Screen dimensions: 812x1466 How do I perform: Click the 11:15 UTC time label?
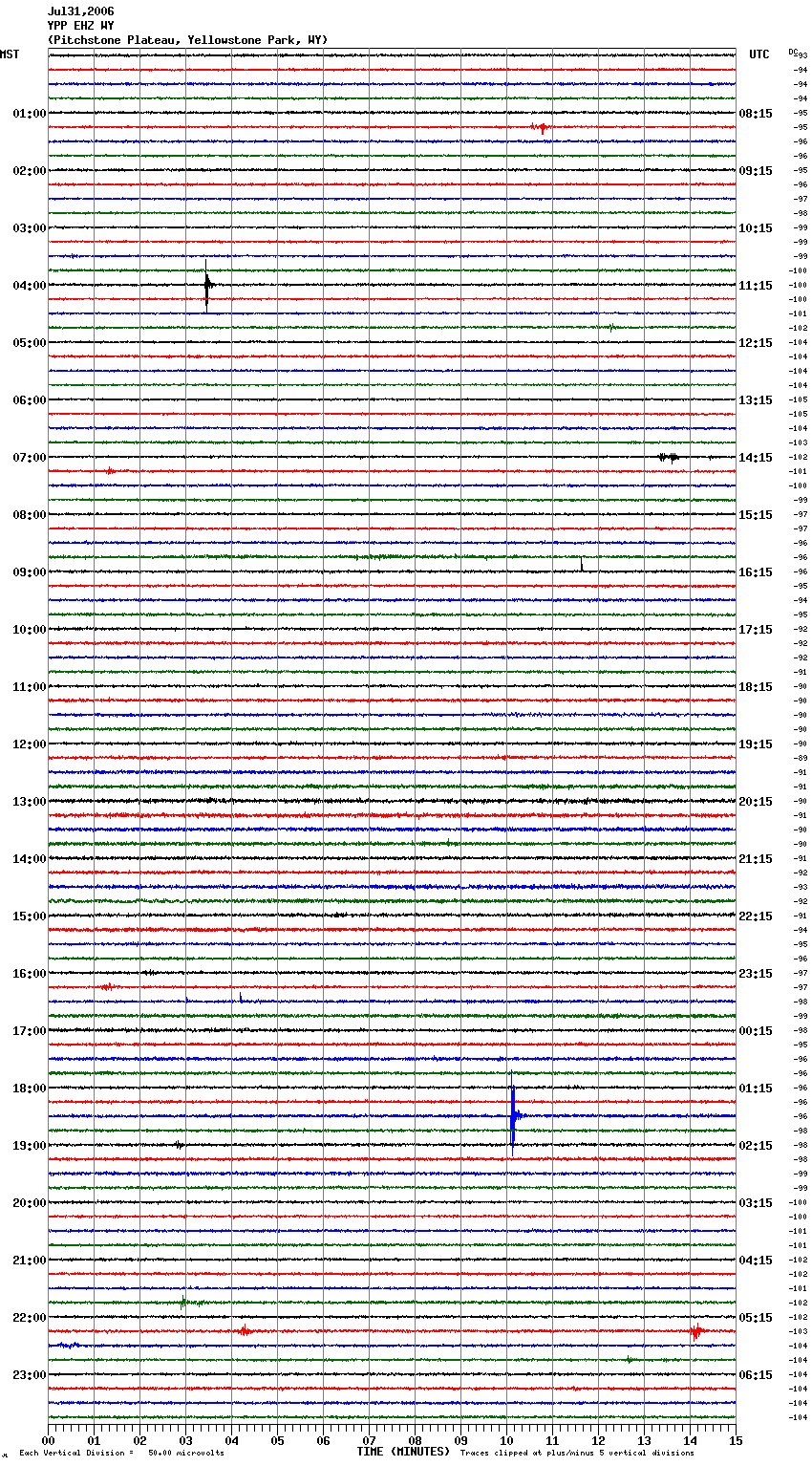pyautogui.click(x=756, y=286)
